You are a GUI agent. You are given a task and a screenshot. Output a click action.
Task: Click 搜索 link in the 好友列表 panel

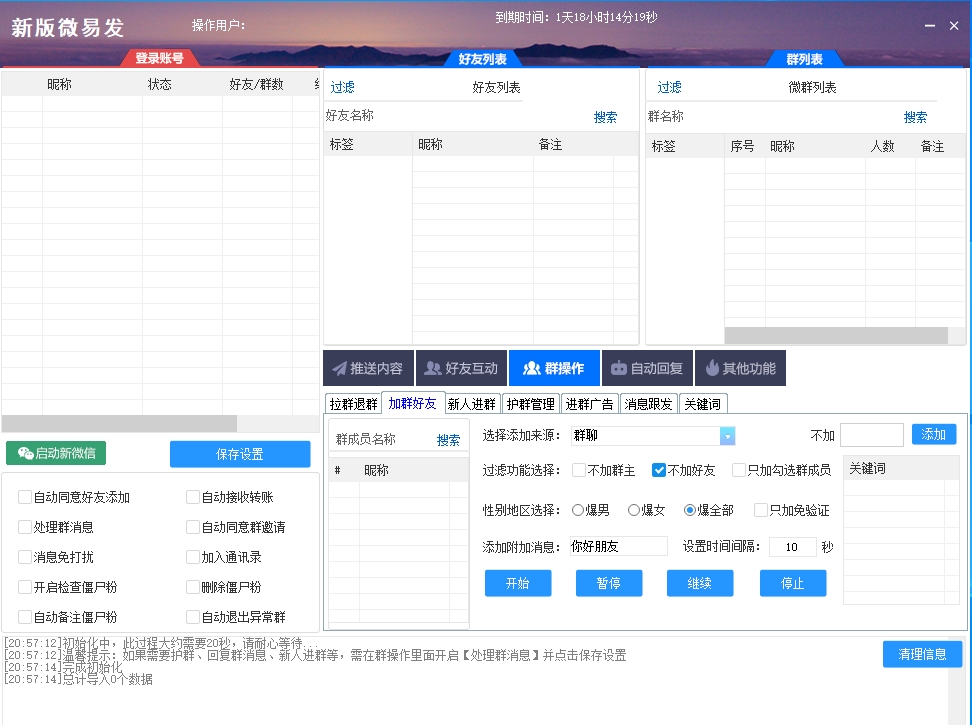(605, 117)
